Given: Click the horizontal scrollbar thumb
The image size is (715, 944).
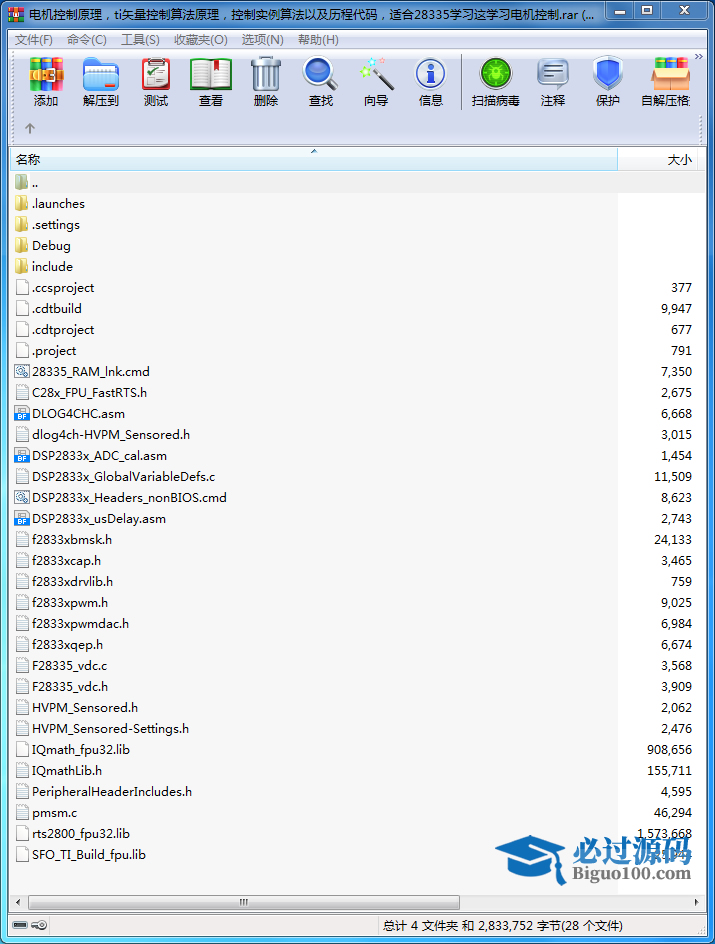Looking at the screenshot, I should [x=244, y=902].
